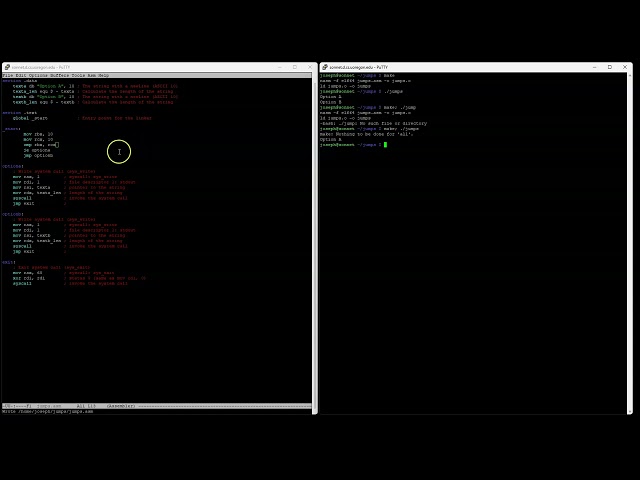Open the Help menu in Emacs

[x=104, y=75]
